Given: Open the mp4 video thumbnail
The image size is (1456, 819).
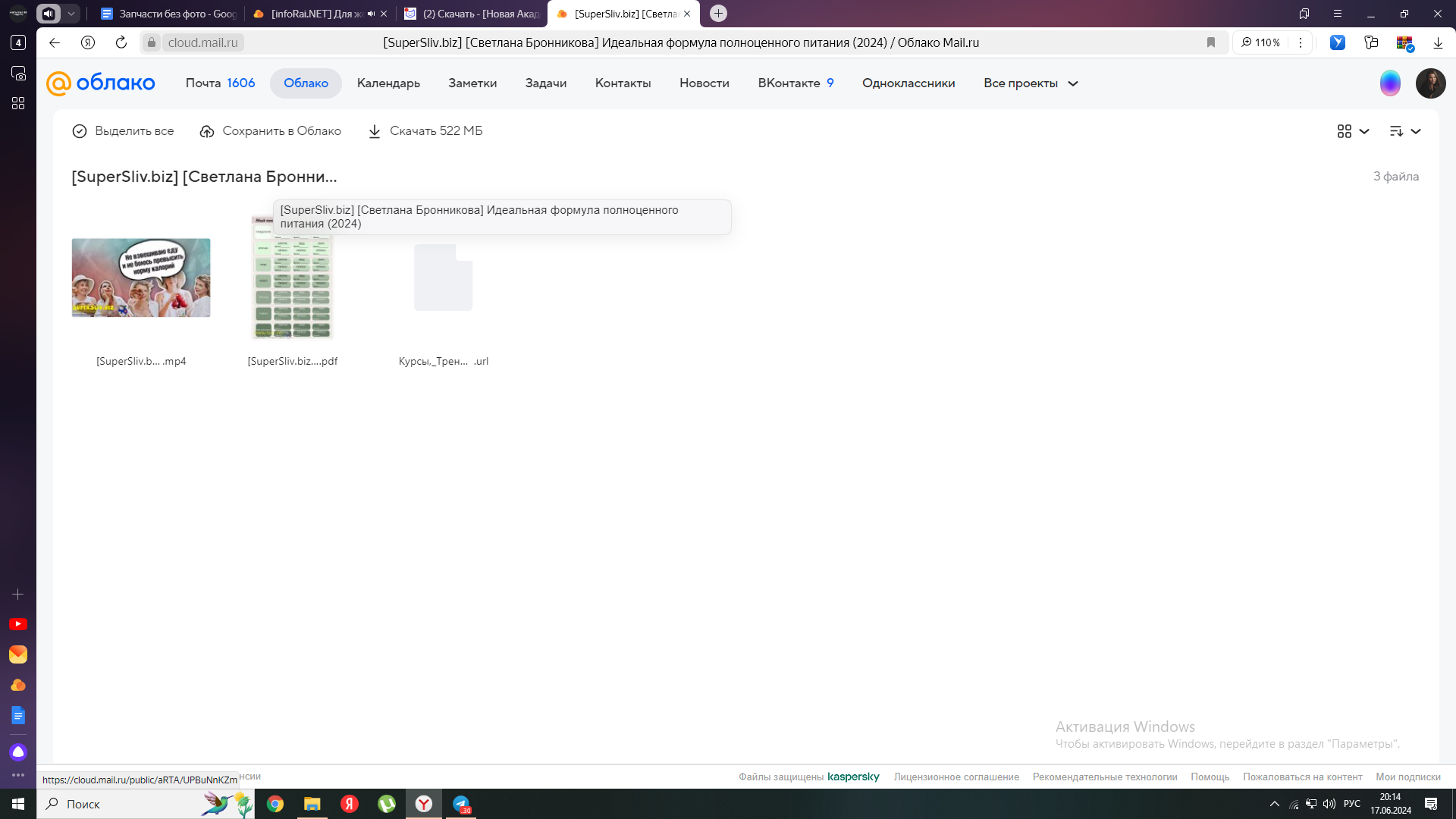Looking at the screenshot, I should tap(141, 278).
